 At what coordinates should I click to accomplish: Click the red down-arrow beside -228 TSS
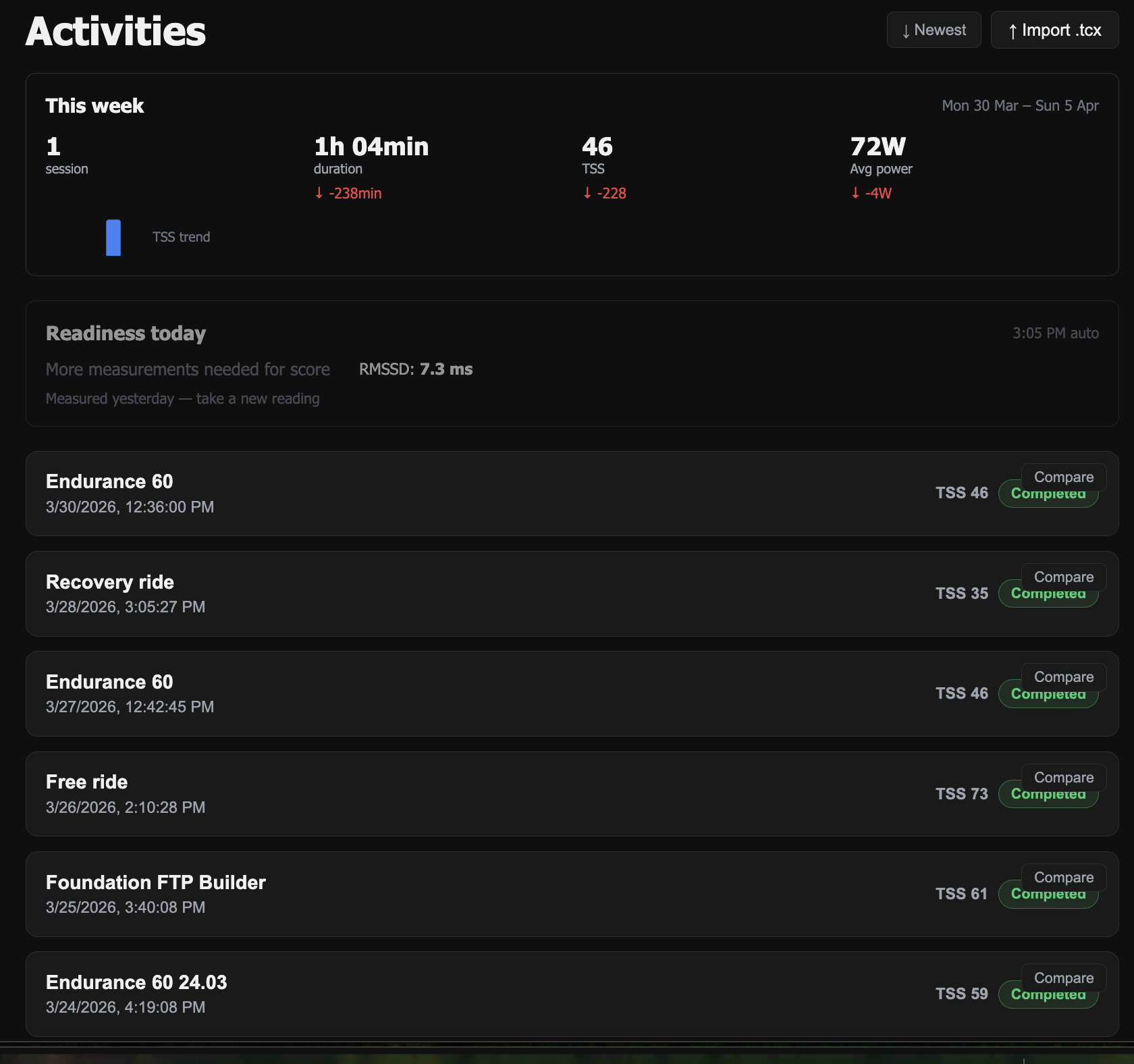click(x=587, y=193)
